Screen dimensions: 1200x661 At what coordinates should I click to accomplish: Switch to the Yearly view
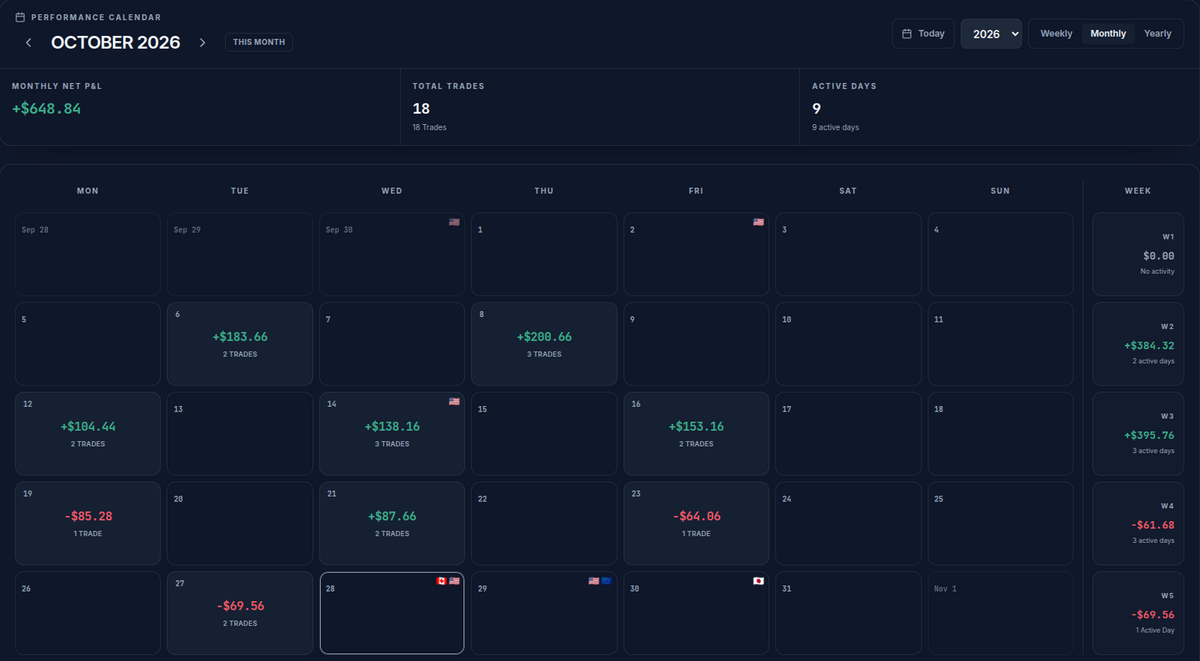[1158, 33]
